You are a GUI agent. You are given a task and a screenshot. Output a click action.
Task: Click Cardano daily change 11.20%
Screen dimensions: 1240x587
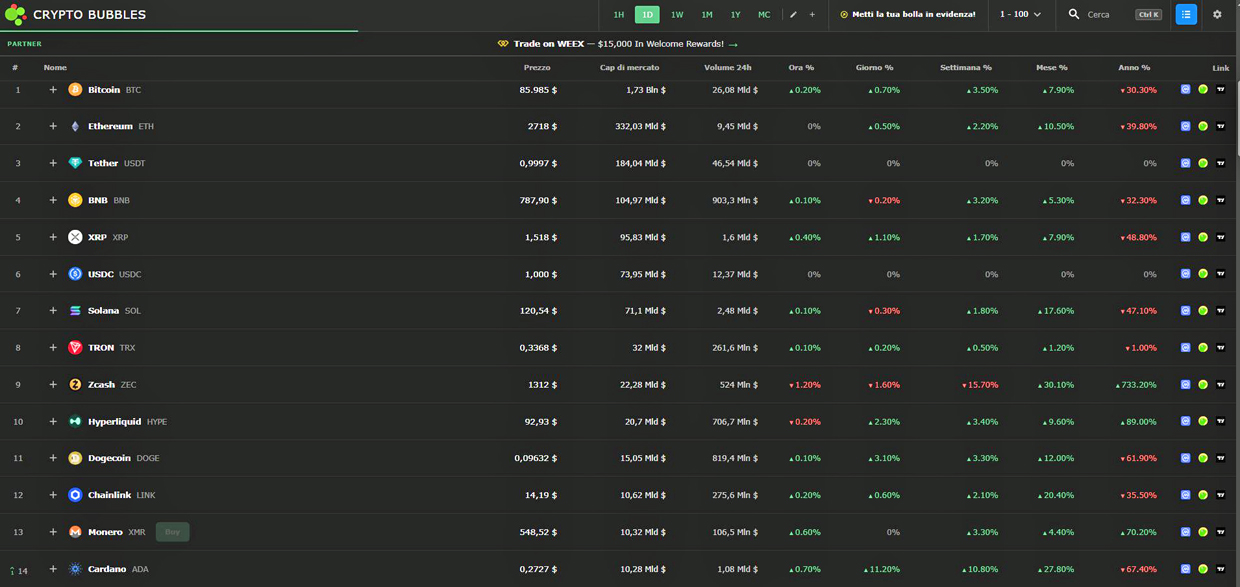882,569
